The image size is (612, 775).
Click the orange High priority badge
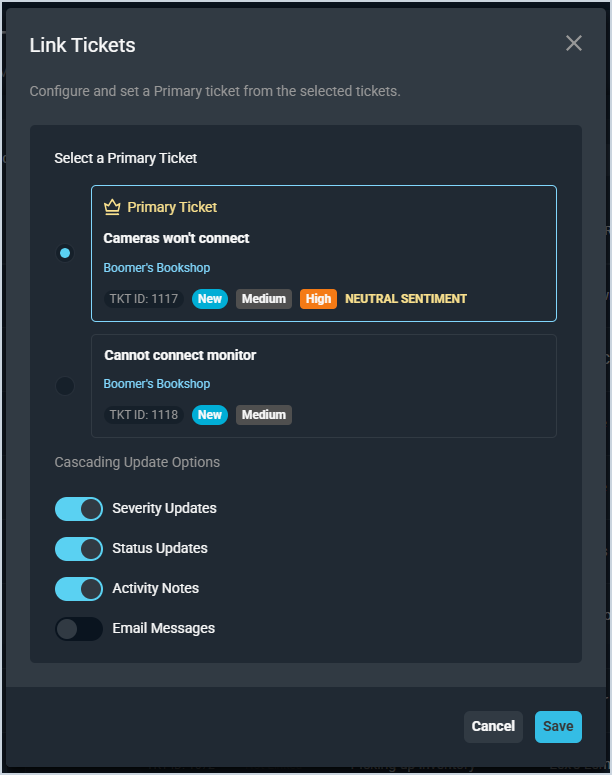tap(318, 299)
